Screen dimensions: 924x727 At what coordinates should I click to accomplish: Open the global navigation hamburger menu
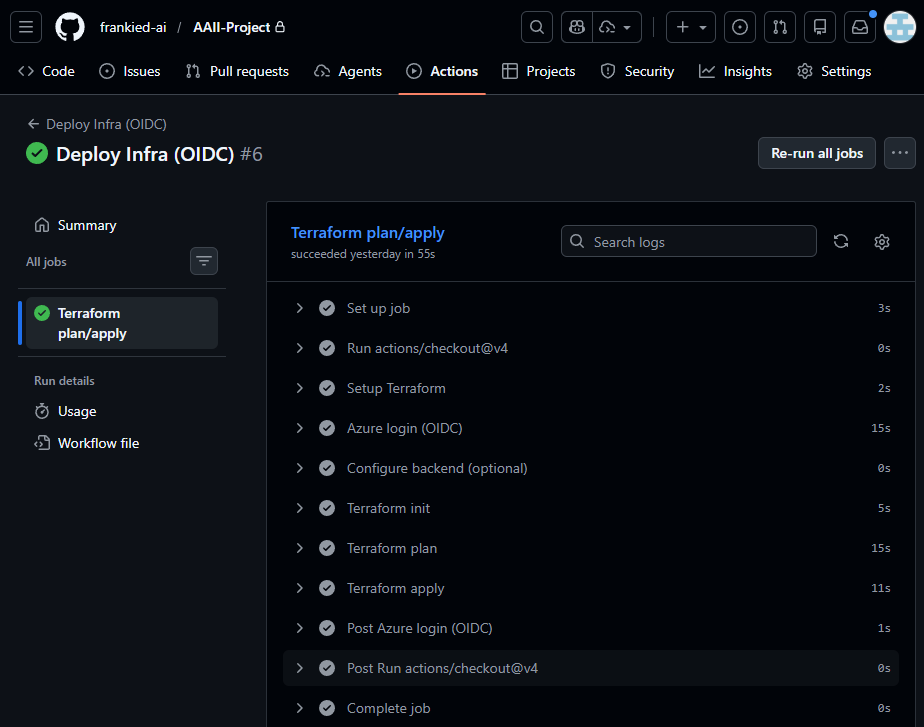[26, 27]
